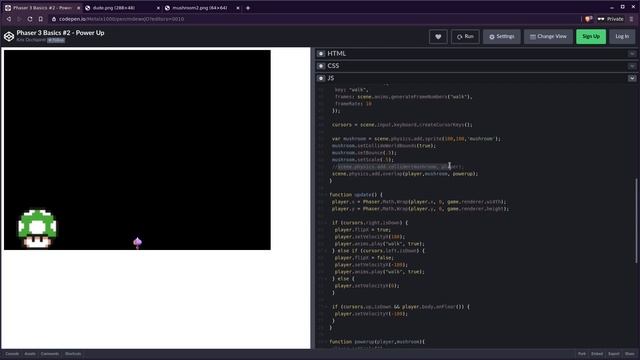Click the Private window indicator

pos(611,19)
